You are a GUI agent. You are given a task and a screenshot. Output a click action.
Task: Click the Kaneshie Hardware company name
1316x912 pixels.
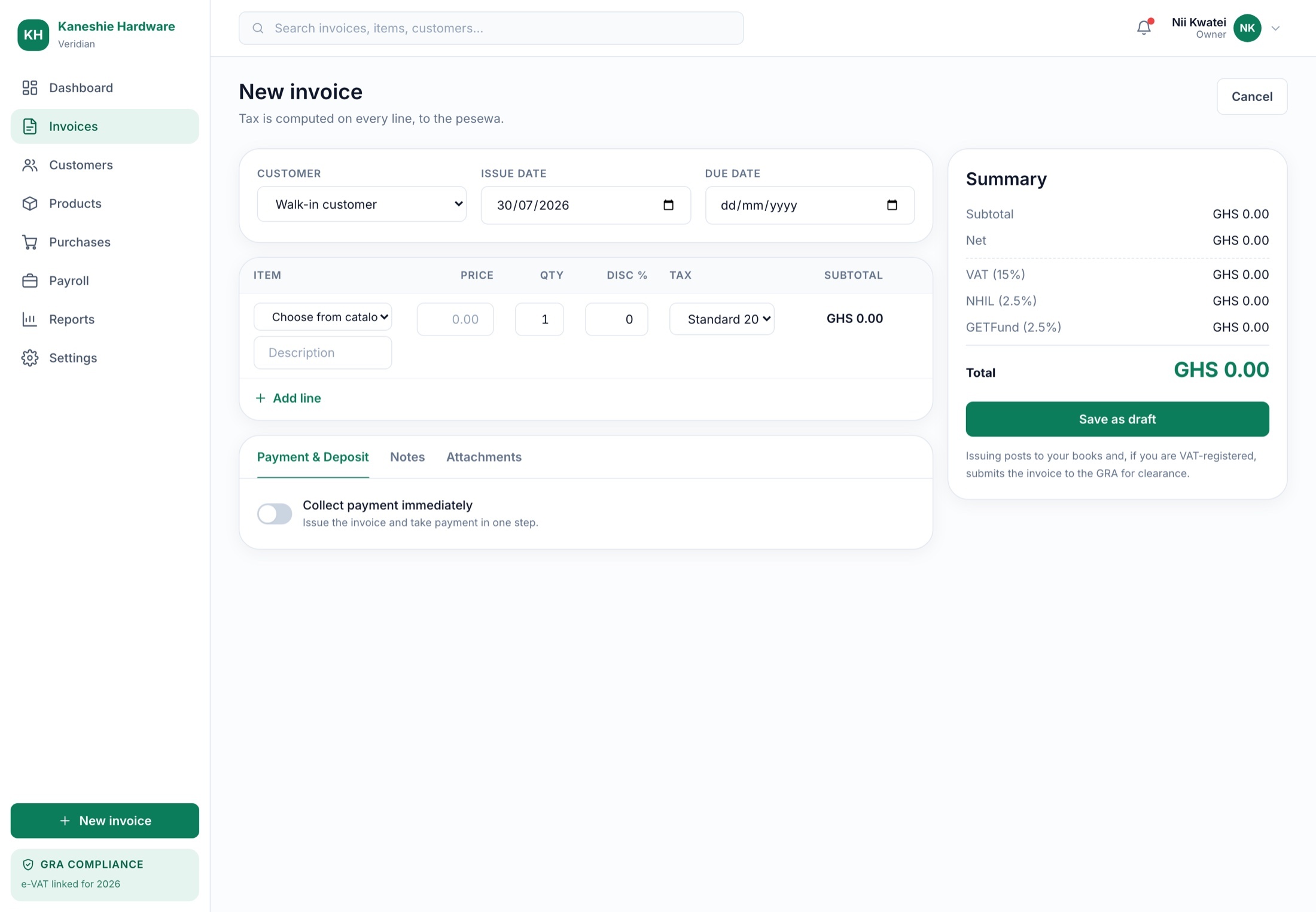pyautogui.click(x=117, y=26)
